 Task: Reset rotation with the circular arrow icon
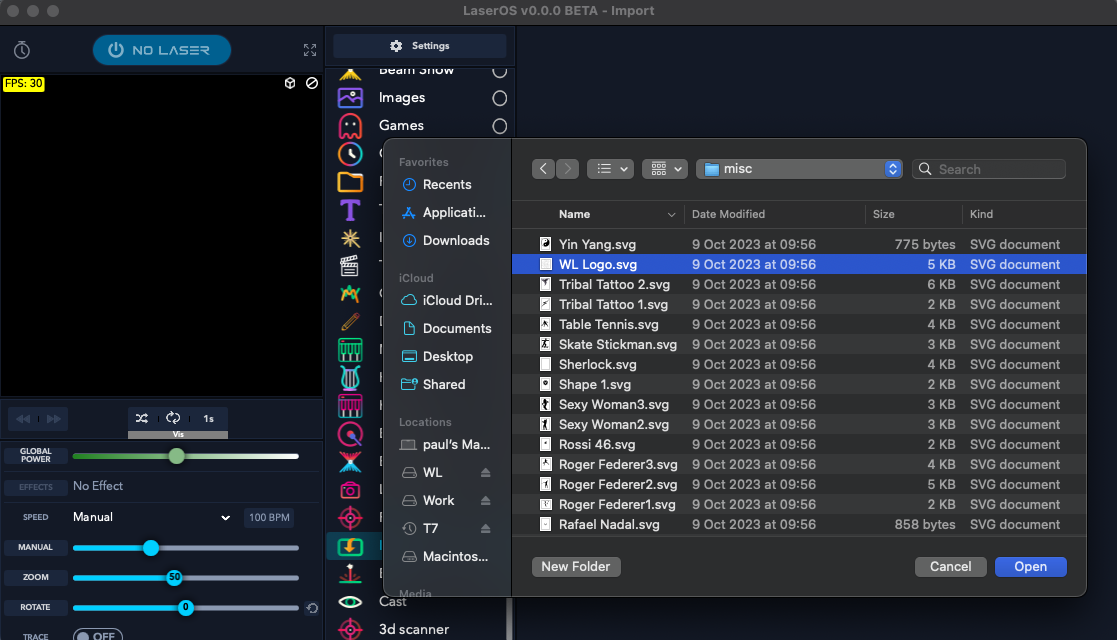pyautogui.click(x=312, y=608)
